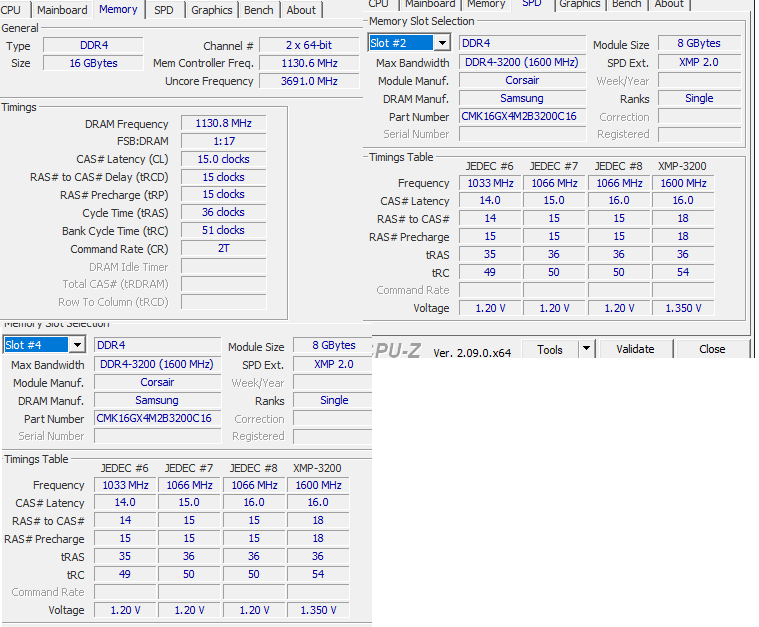This screenshot has height=627, width=759.
Task: Click Slot #2 XMP-3200 Voltage 1.350 V cell
Action: [683, 308]
